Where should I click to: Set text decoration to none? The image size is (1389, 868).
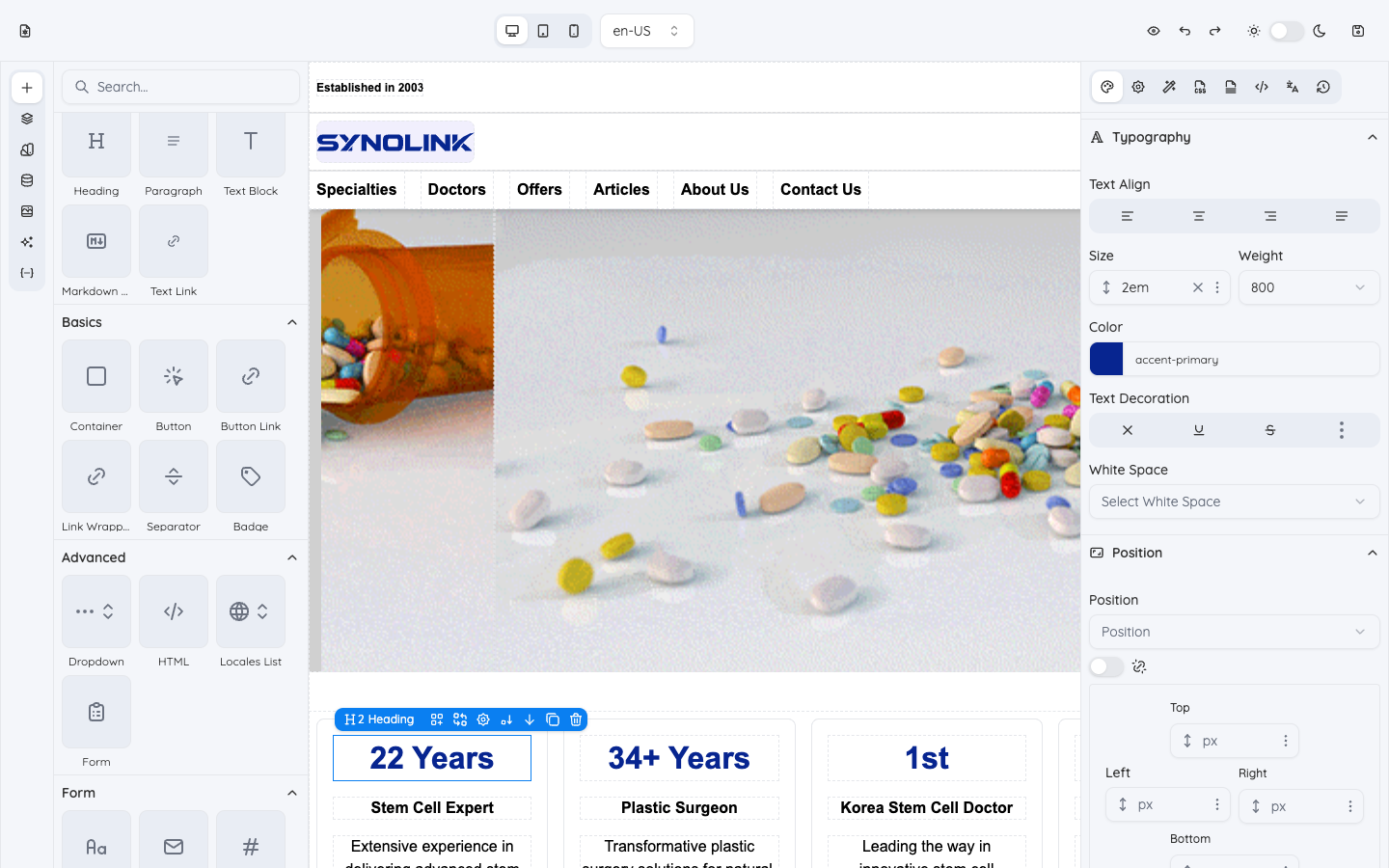pos(1127,430)
